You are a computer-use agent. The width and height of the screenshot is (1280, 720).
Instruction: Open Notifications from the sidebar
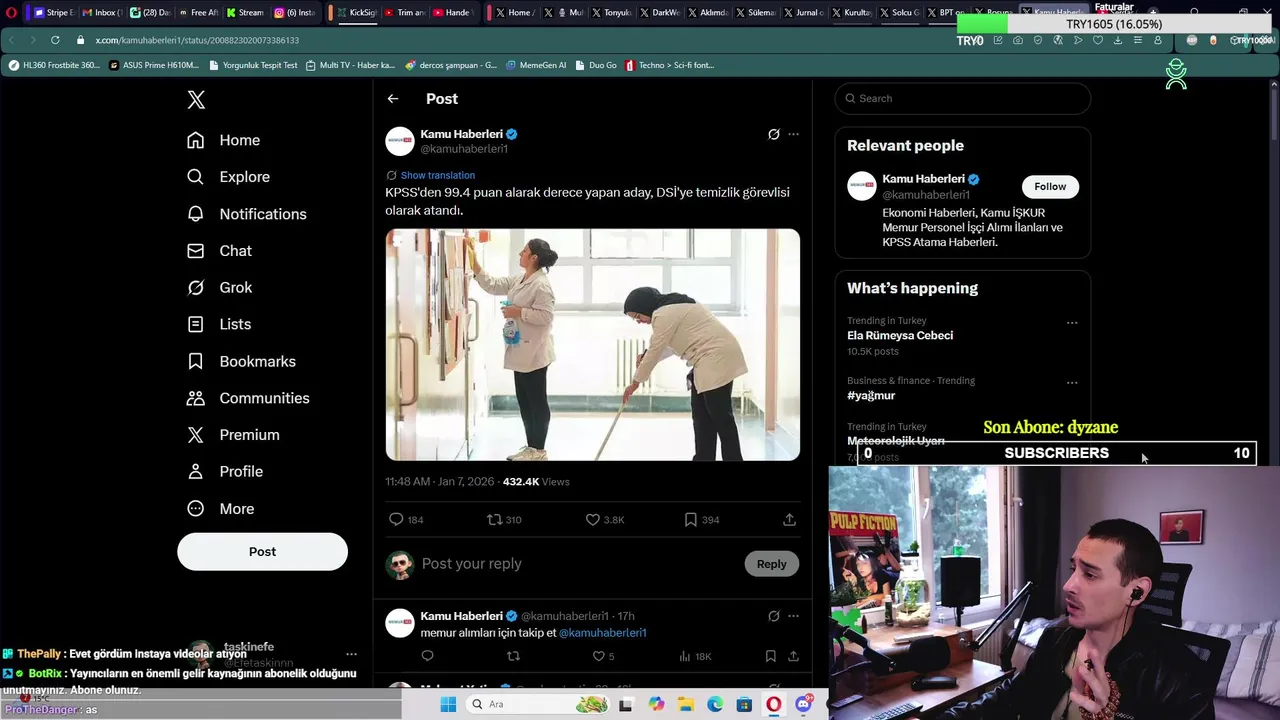[246, 214]
